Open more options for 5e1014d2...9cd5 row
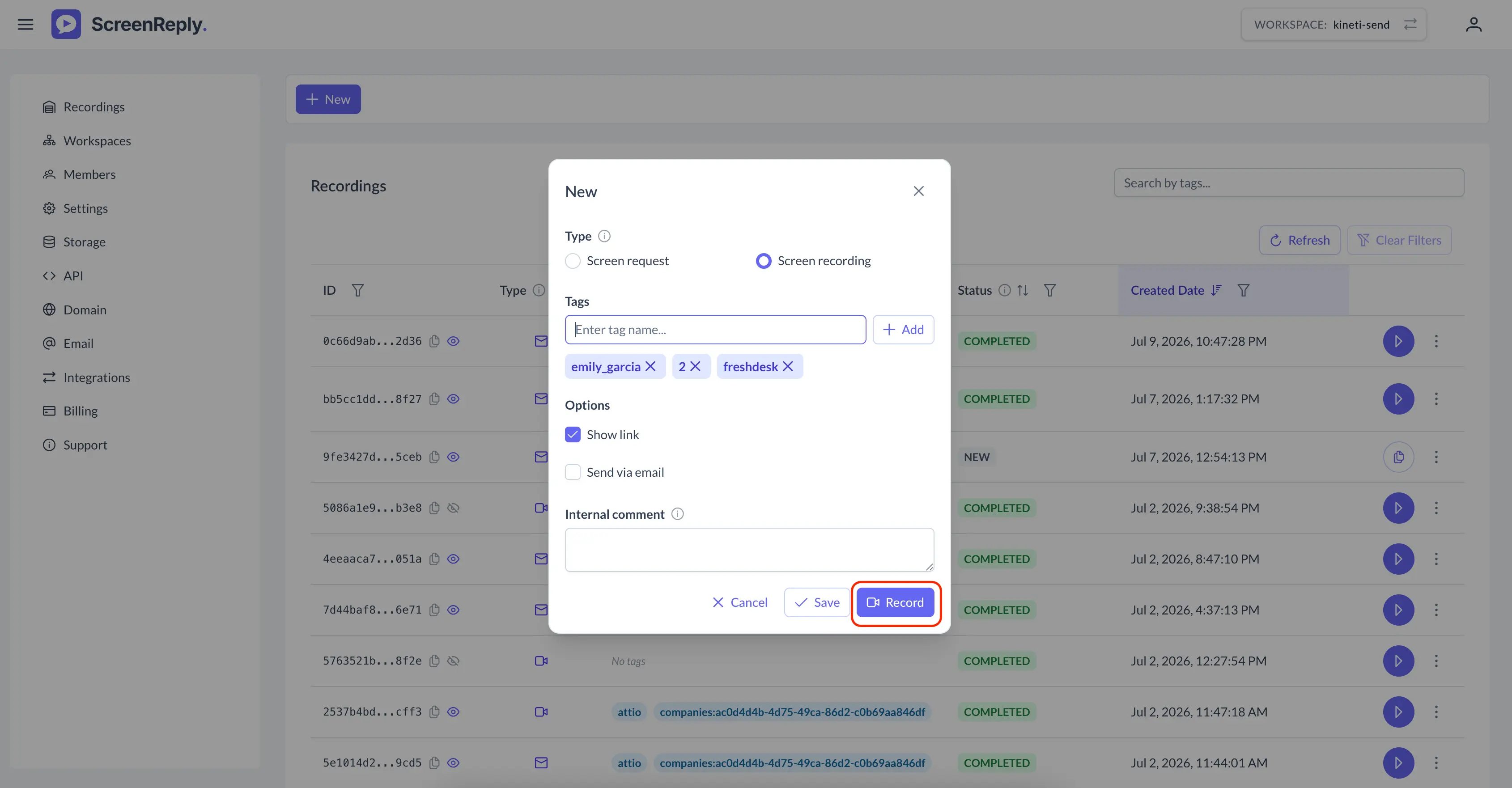Image resolution: width=1512 pixels, height=788 pixels. pyautogui.click(x=1436, y=763)
